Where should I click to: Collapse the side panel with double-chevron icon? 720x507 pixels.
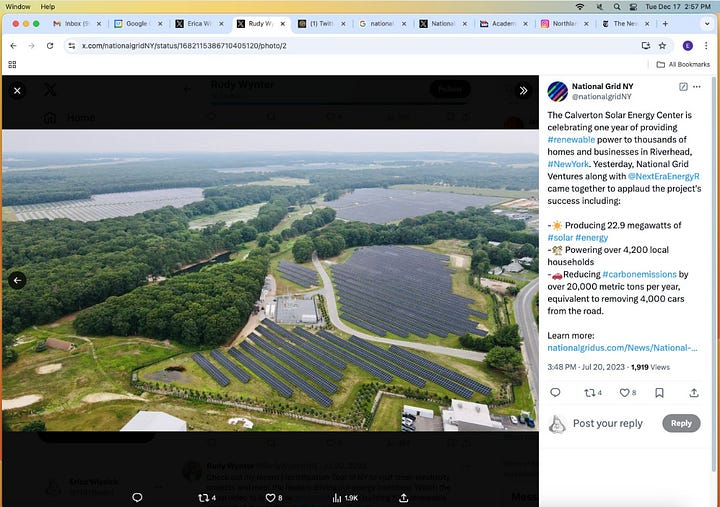pos(523,90)
